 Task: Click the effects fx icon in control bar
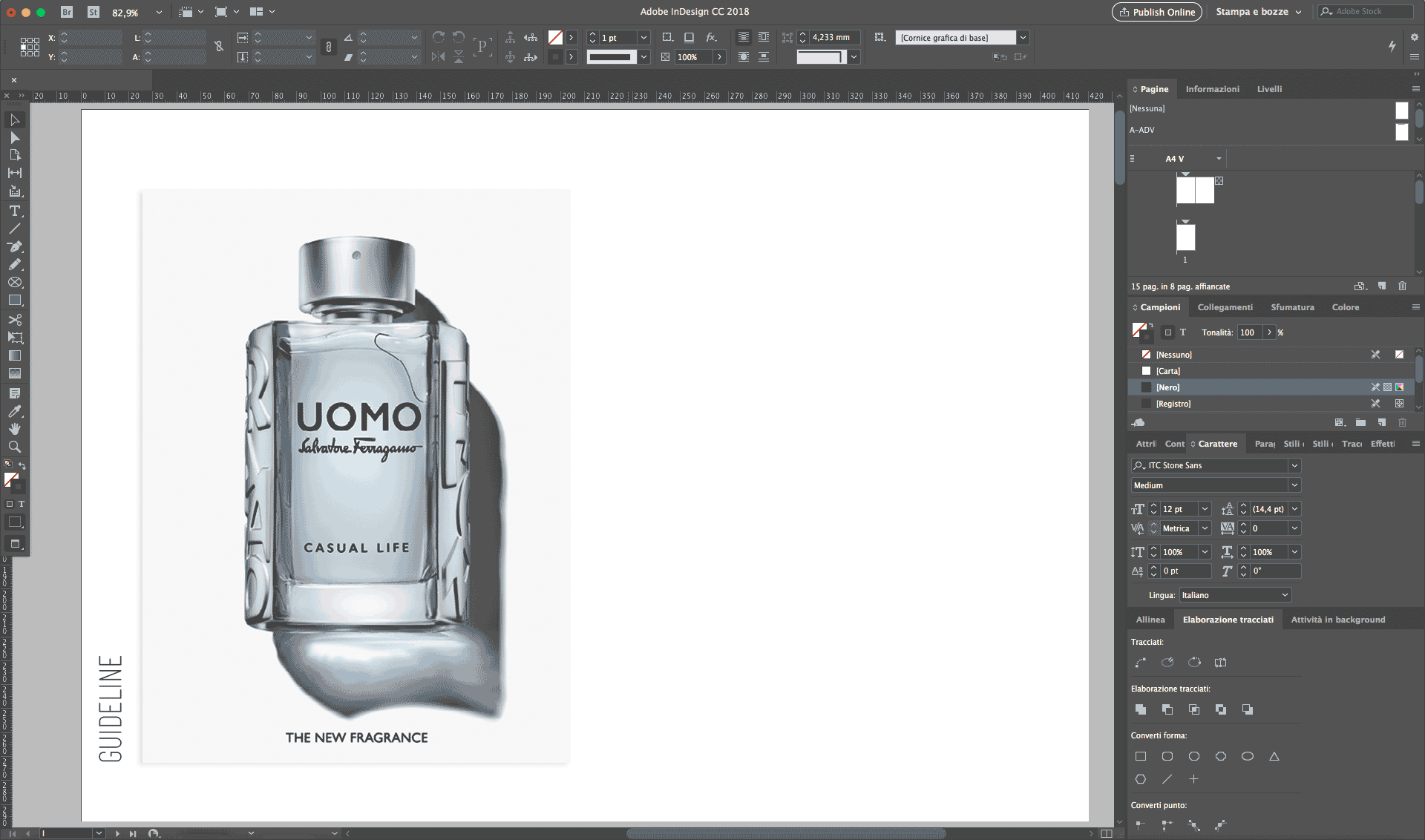[711, 37]
